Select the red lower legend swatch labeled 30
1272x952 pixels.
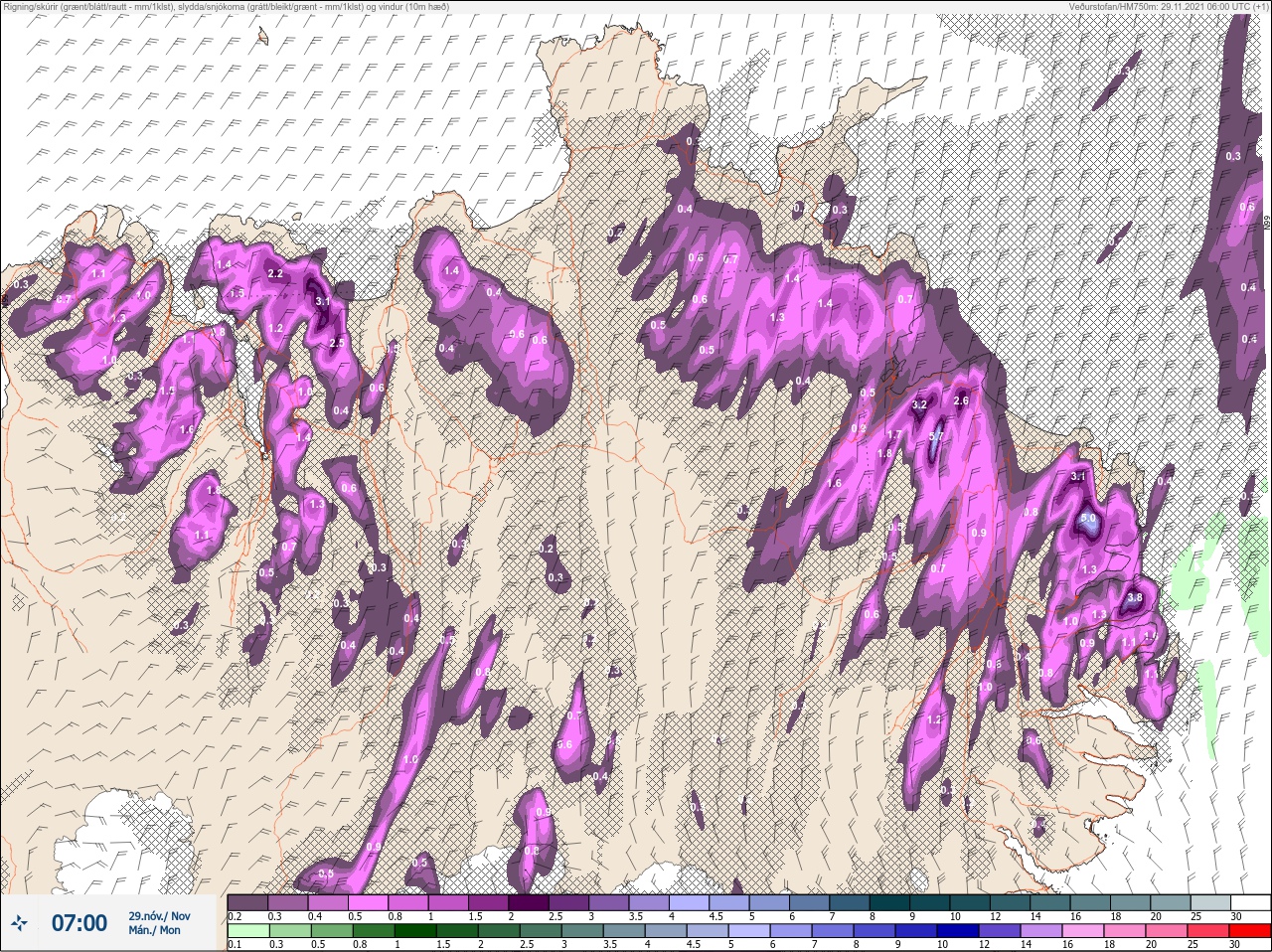(x=1249, y=931)
